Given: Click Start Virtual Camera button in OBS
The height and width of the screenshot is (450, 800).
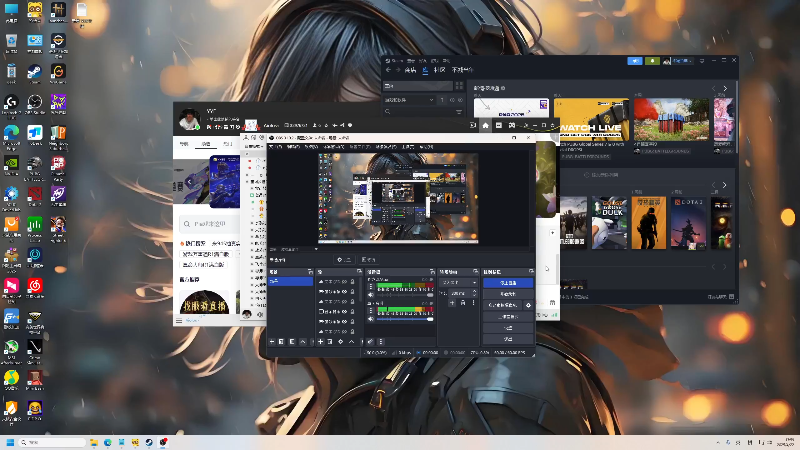Looking at the screenshot, I should coord(503,305).
